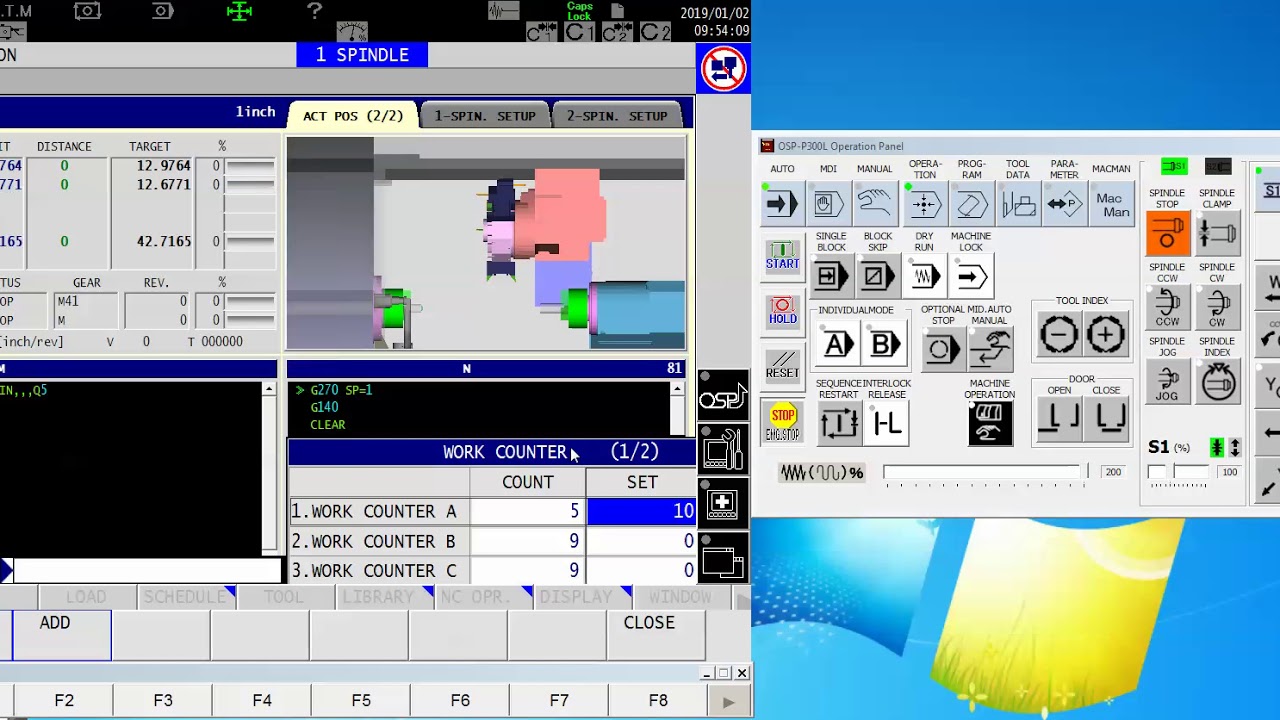Toggle BLOCK SKIP mode
The width and height of the screenshot is (1280, 720).
[x=877, y=276]
